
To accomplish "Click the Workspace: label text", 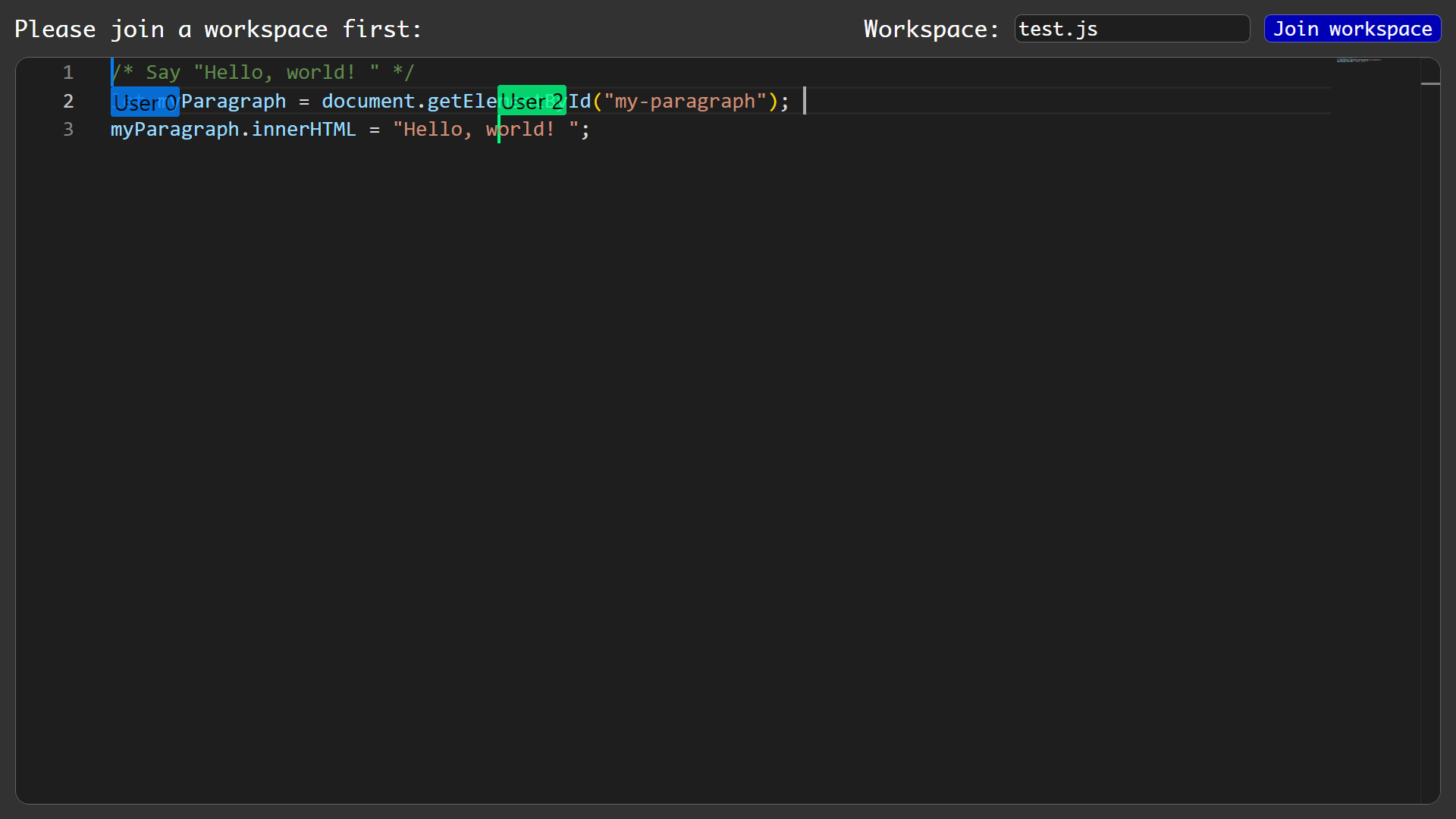I will (931, 30).
